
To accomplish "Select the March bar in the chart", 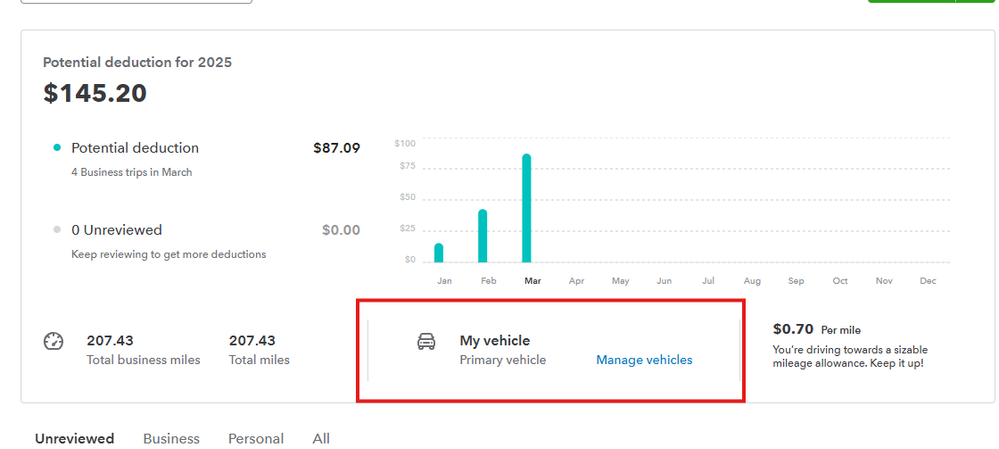I will click(x=527, y=208).
